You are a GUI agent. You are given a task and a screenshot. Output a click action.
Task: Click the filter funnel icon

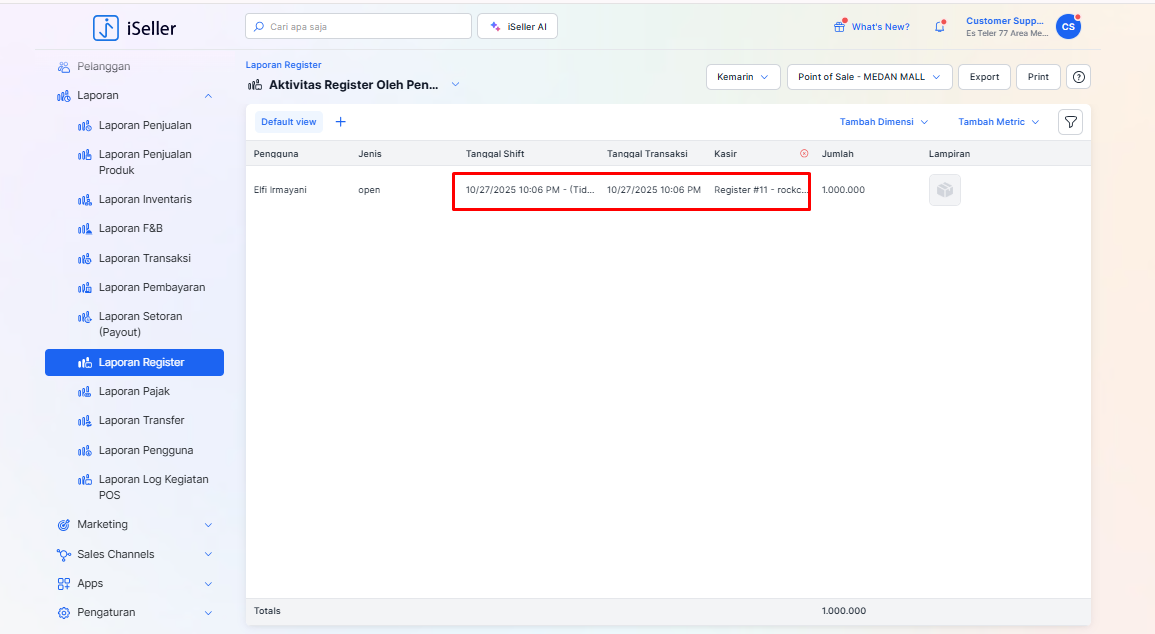coord(1070,122)
